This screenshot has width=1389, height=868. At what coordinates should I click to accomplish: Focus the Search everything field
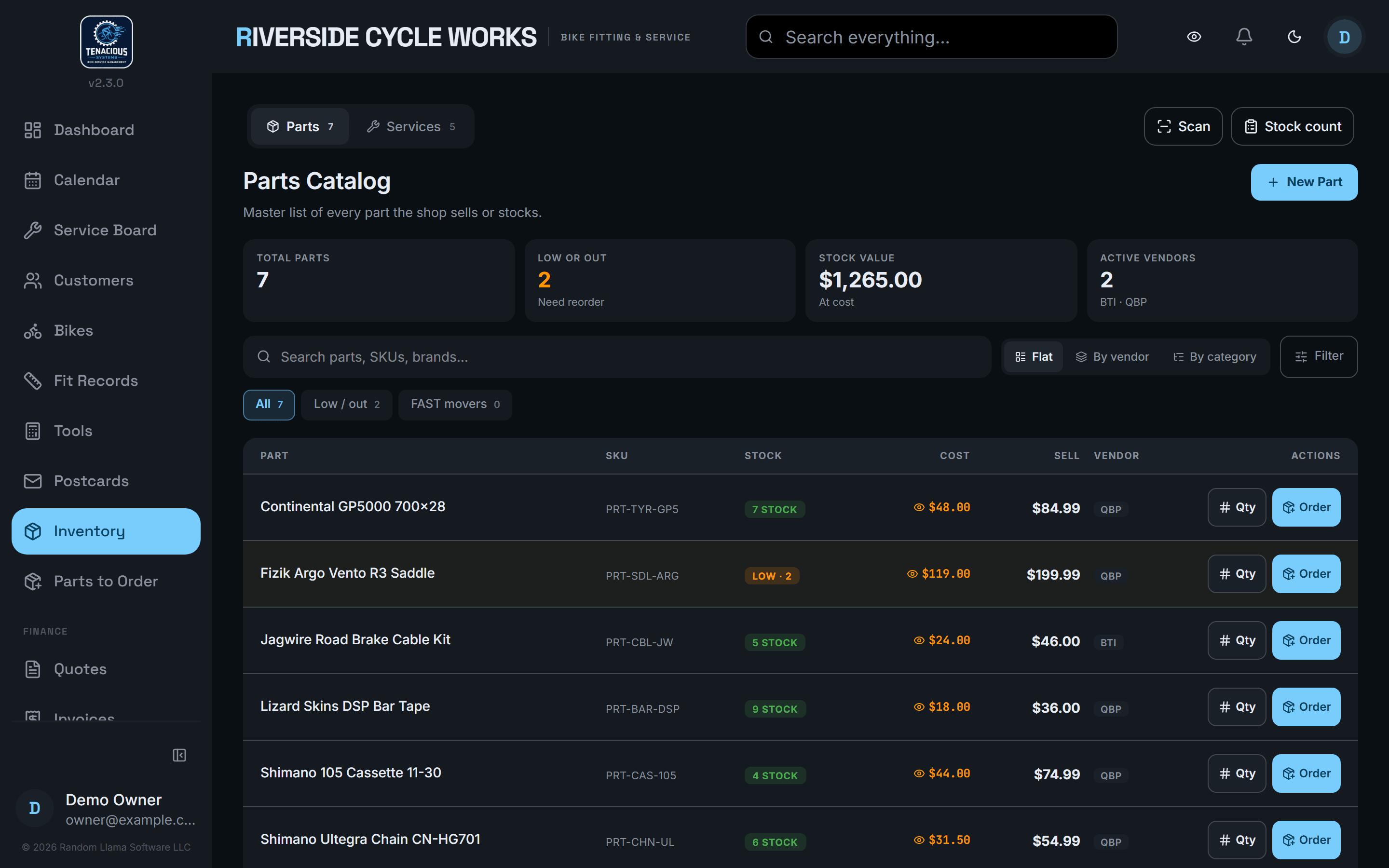click(931, 37)
